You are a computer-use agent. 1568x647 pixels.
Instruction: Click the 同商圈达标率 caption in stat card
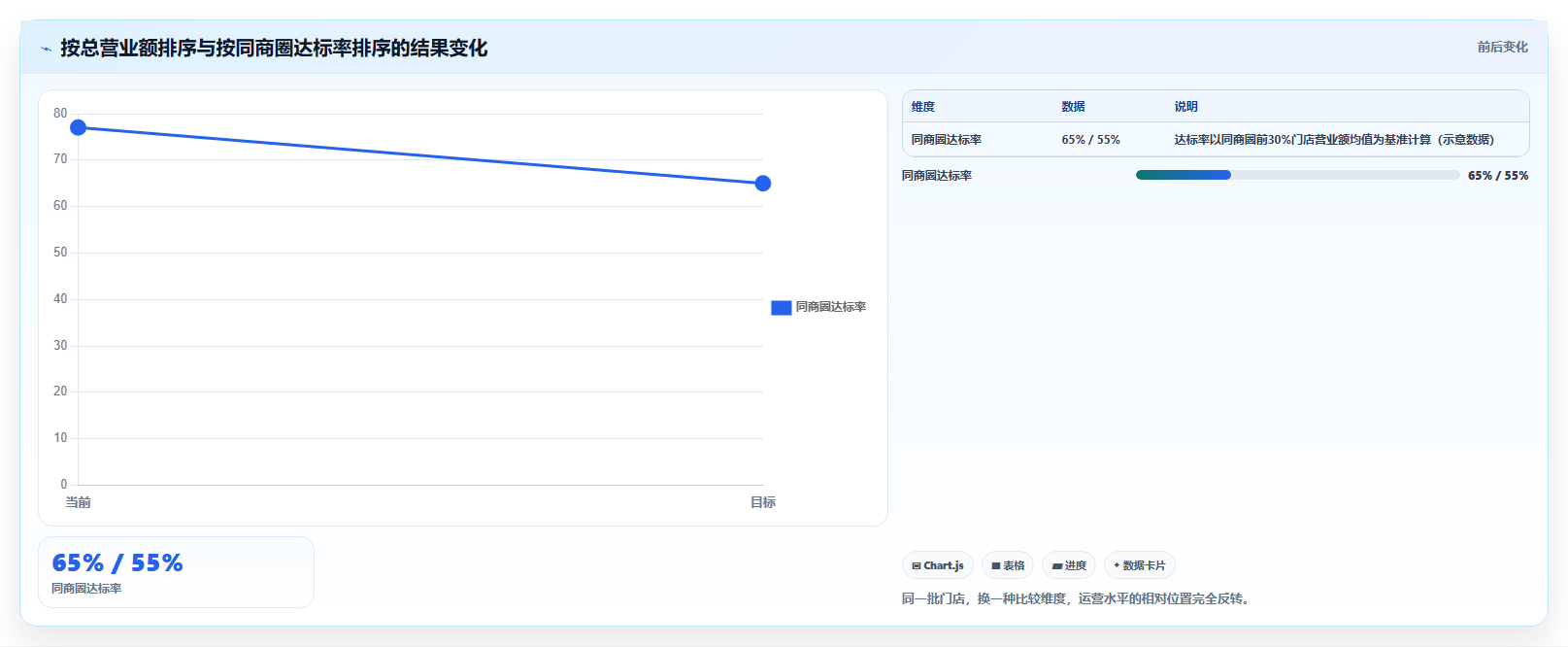point(86,589)
